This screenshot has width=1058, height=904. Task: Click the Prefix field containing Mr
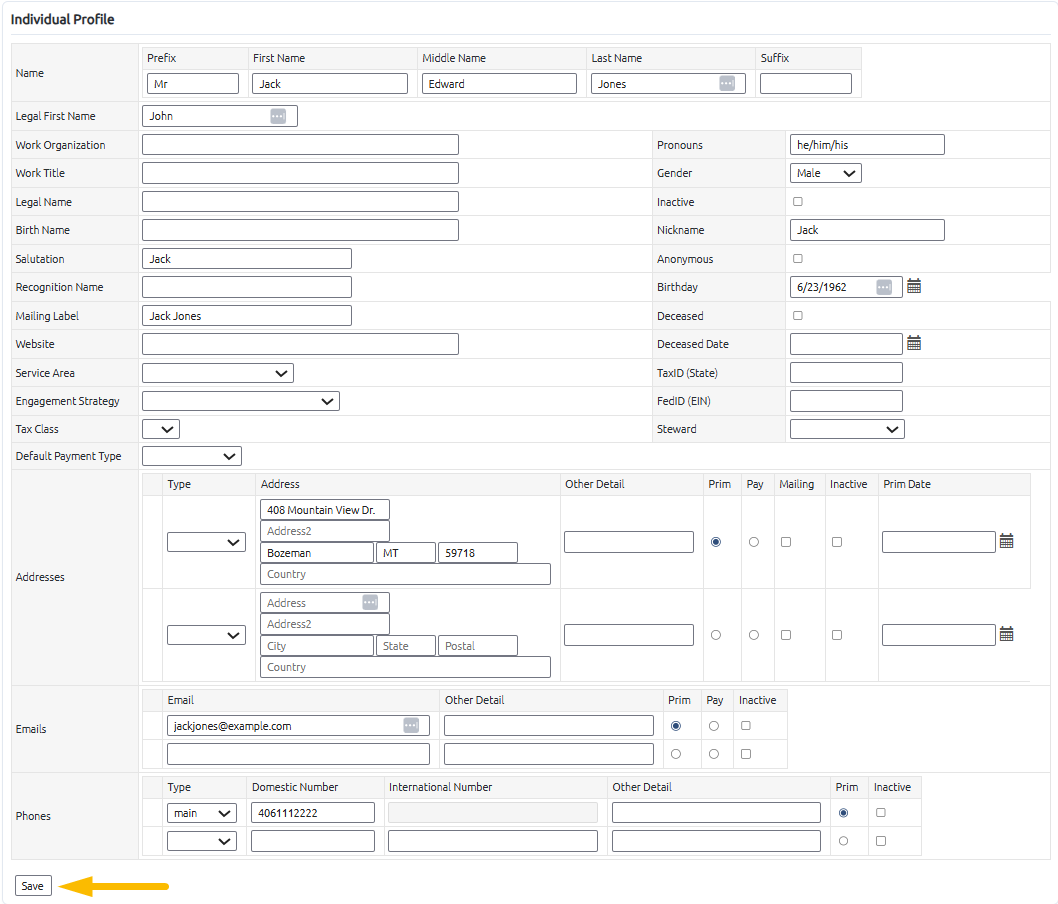coord(192,84)
